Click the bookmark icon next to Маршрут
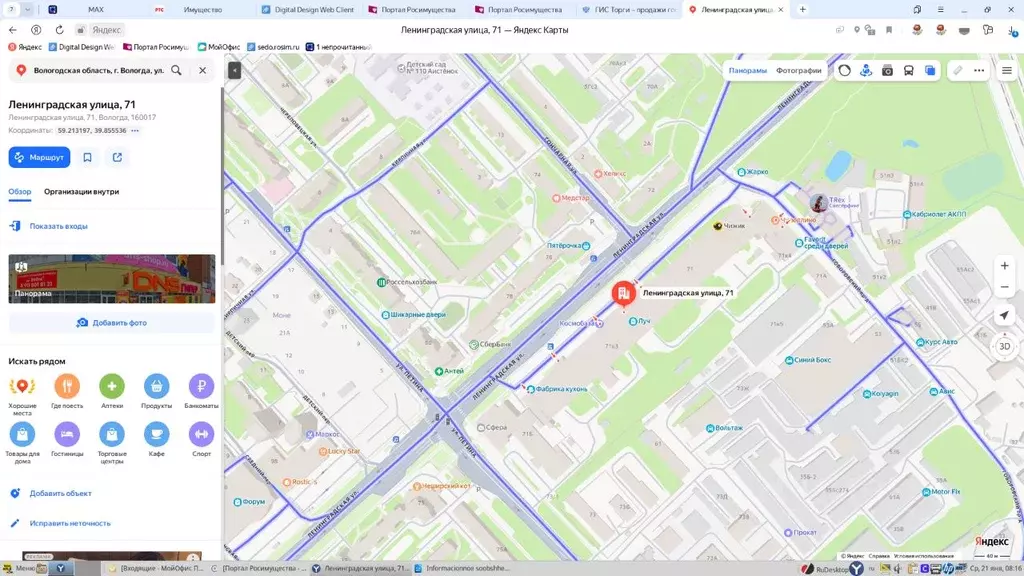 tap(88, 157)
